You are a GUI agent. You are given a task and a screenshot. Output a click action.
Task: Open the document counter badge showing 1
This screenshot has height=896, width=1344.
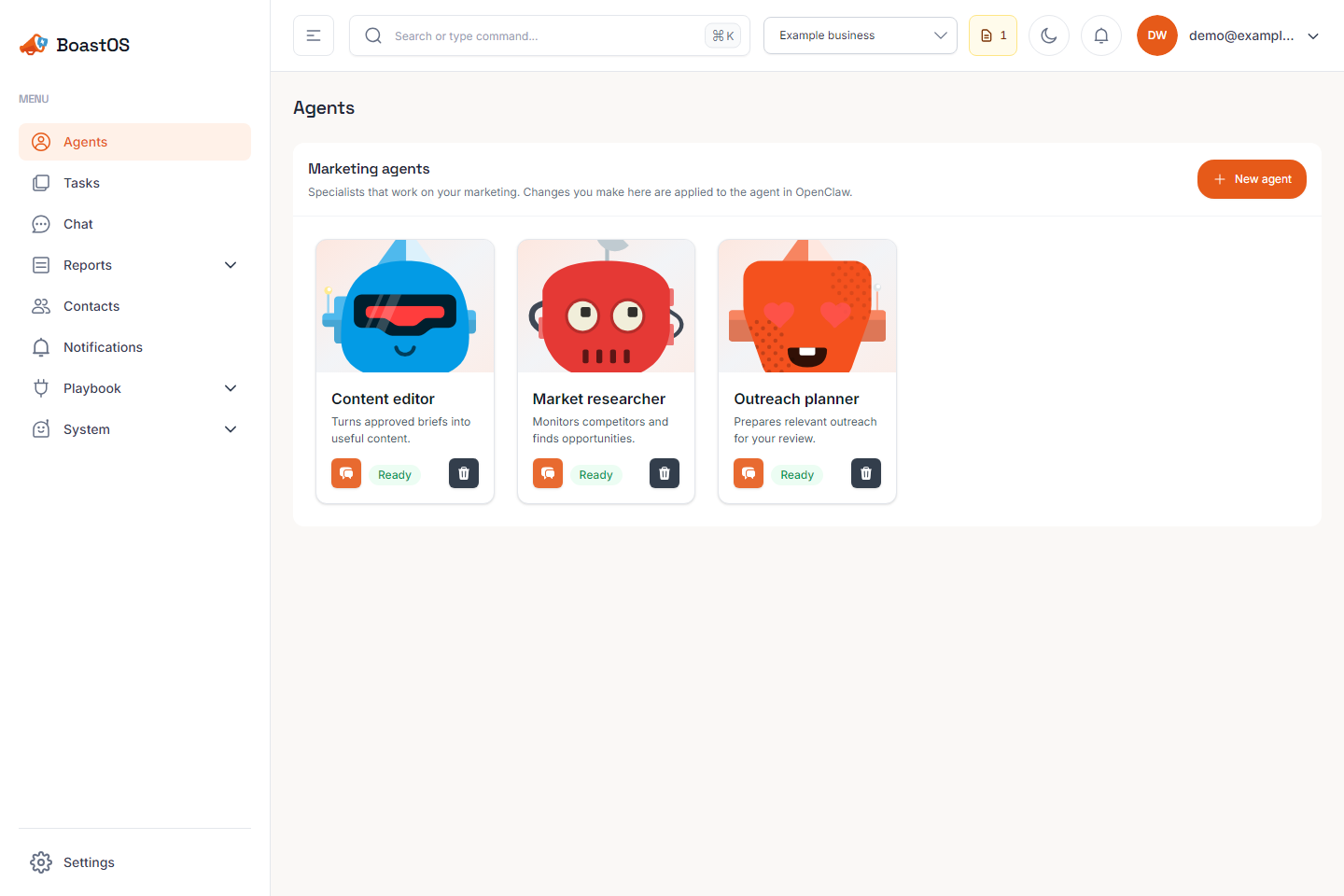coord(993,35)
